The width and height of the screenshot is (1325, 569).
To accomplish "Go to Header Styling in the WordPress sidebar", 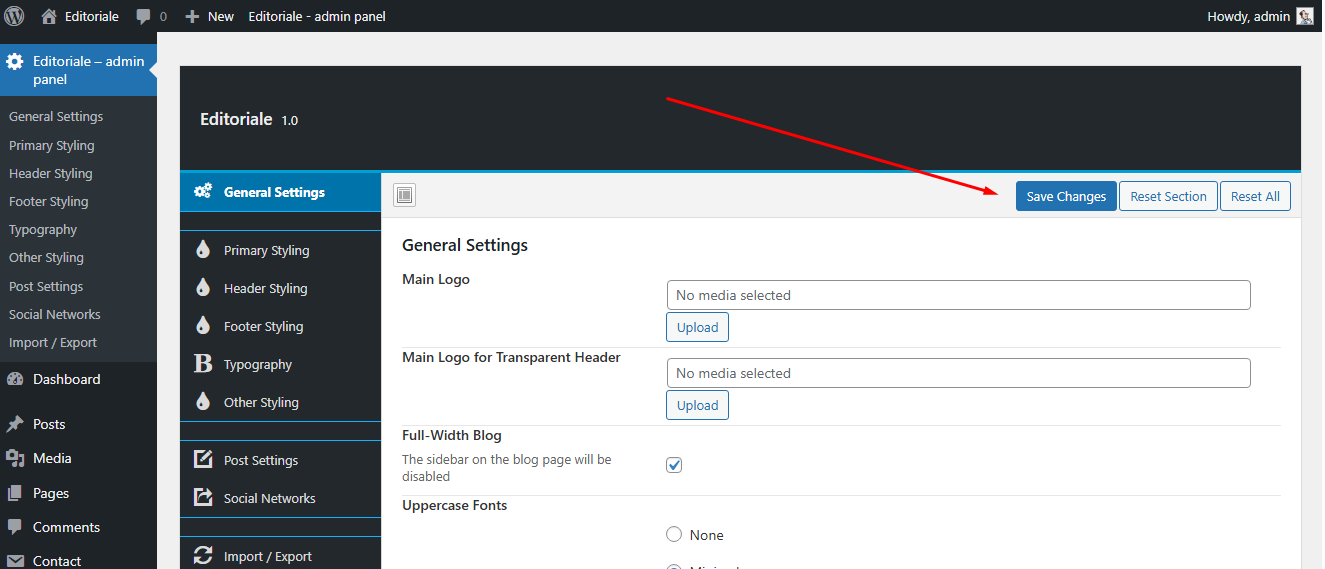I will point(50,173).
